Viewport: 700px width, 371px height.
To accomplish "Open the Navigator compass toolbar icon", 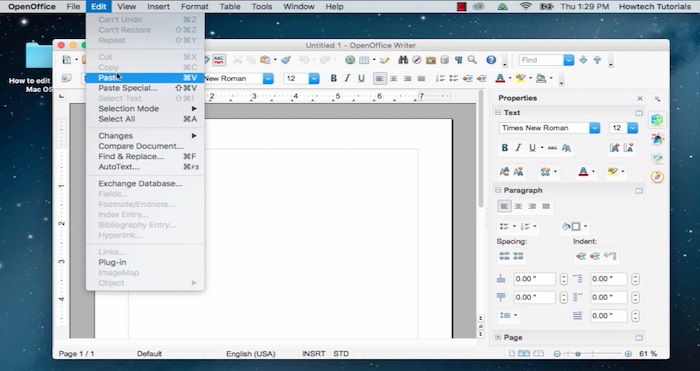I will [417, 60].
